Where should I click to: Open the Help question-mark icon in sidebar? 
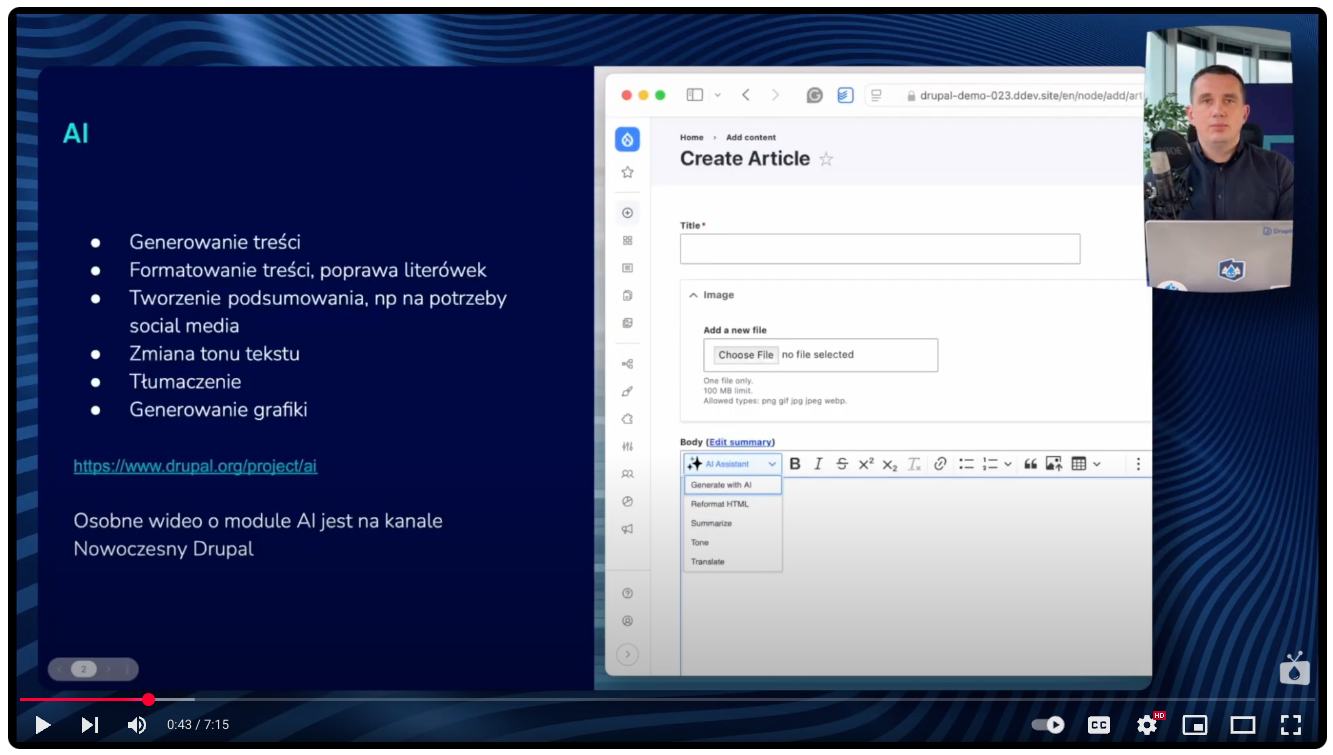627,593
